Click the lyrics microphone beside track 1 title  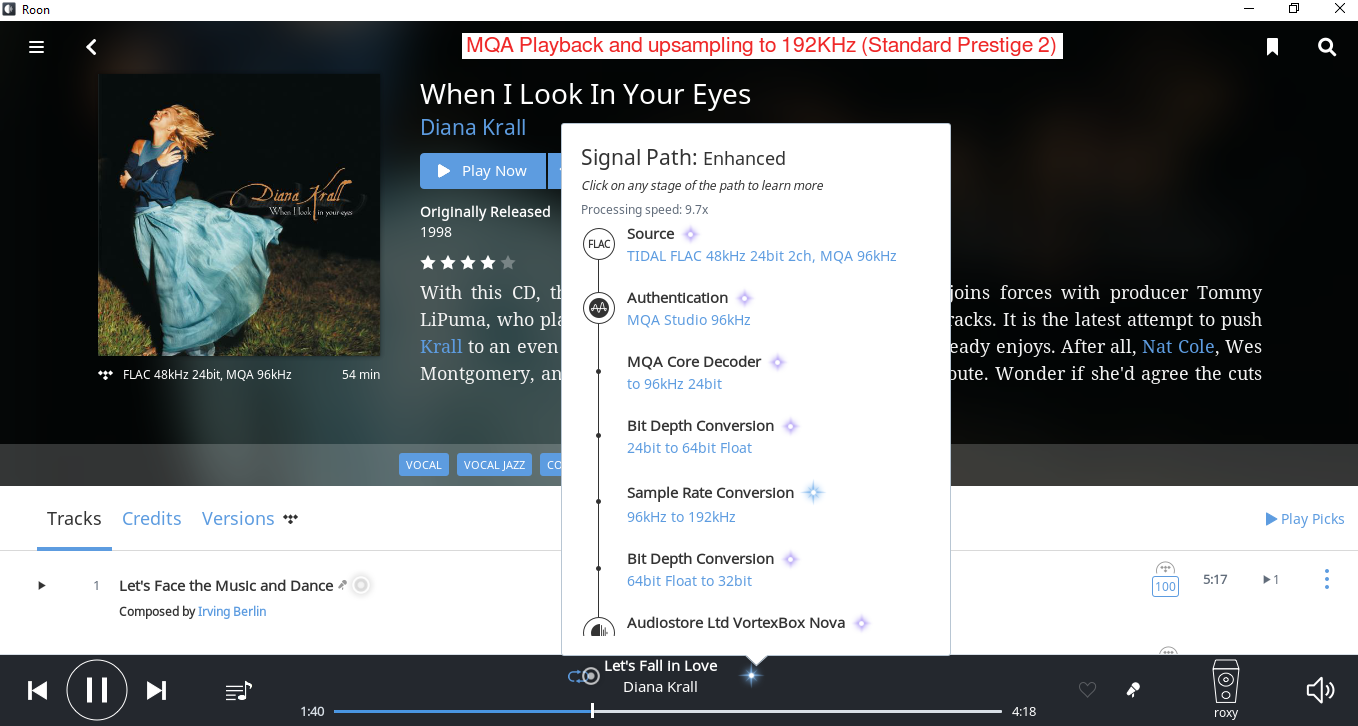pyautogui.click(x=343, y=585)
